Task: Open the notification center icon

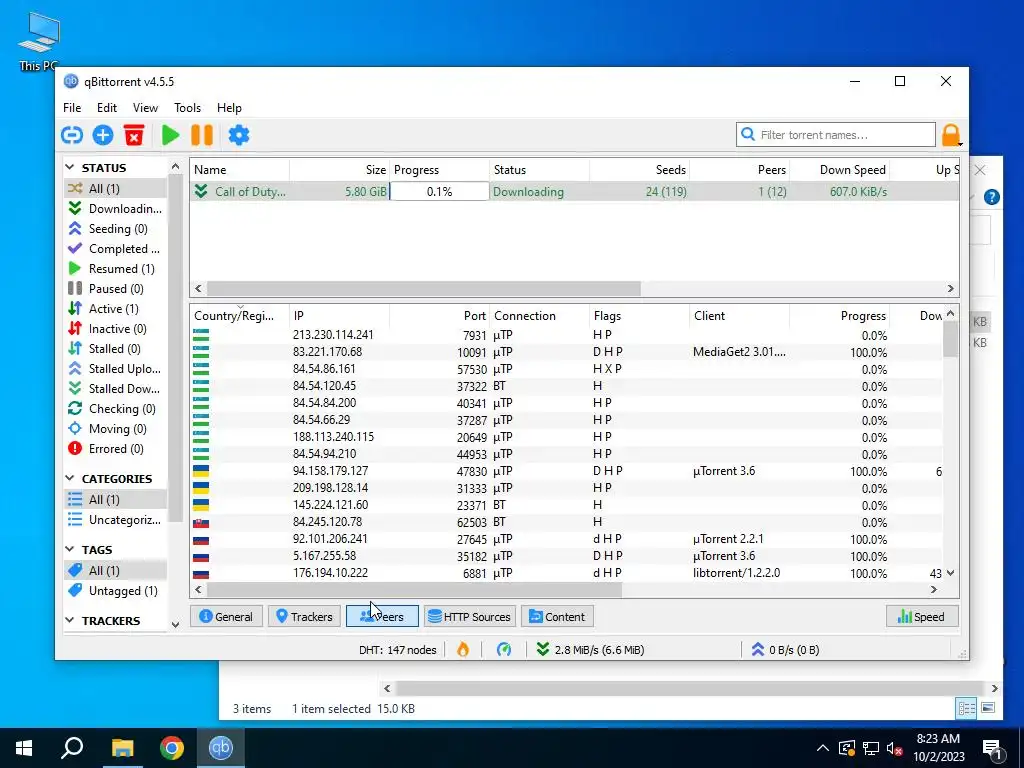Action: (x=993, y=748)
